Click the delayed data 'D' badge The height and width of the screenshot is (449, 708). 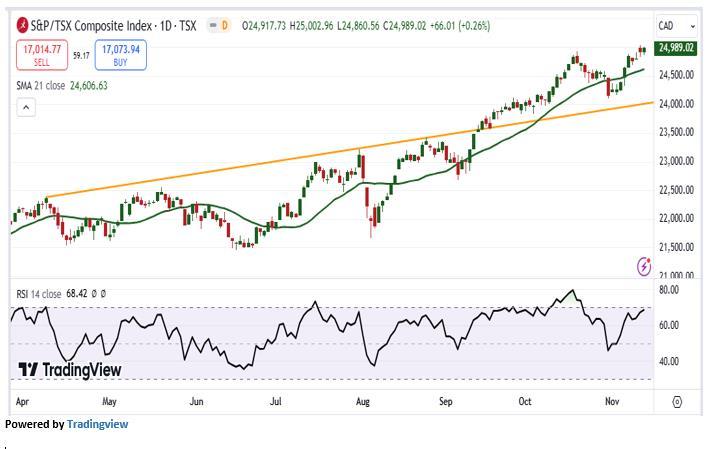tap(224, 25)
